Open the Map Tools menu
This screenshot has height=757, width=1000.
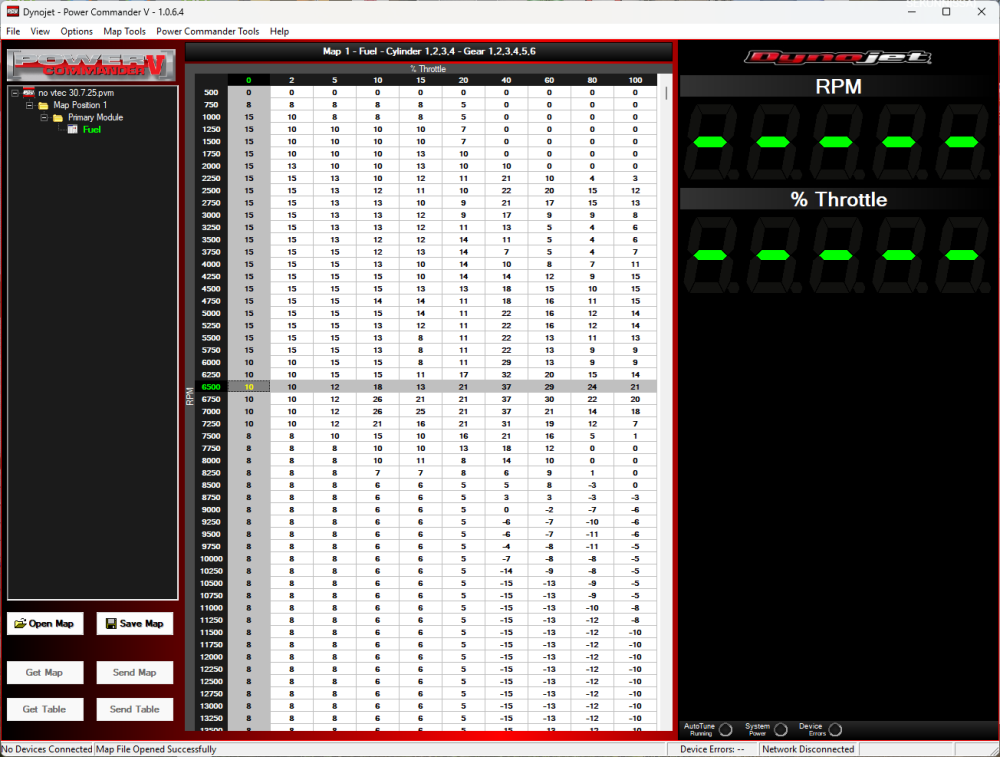click(x=124, y=32)
